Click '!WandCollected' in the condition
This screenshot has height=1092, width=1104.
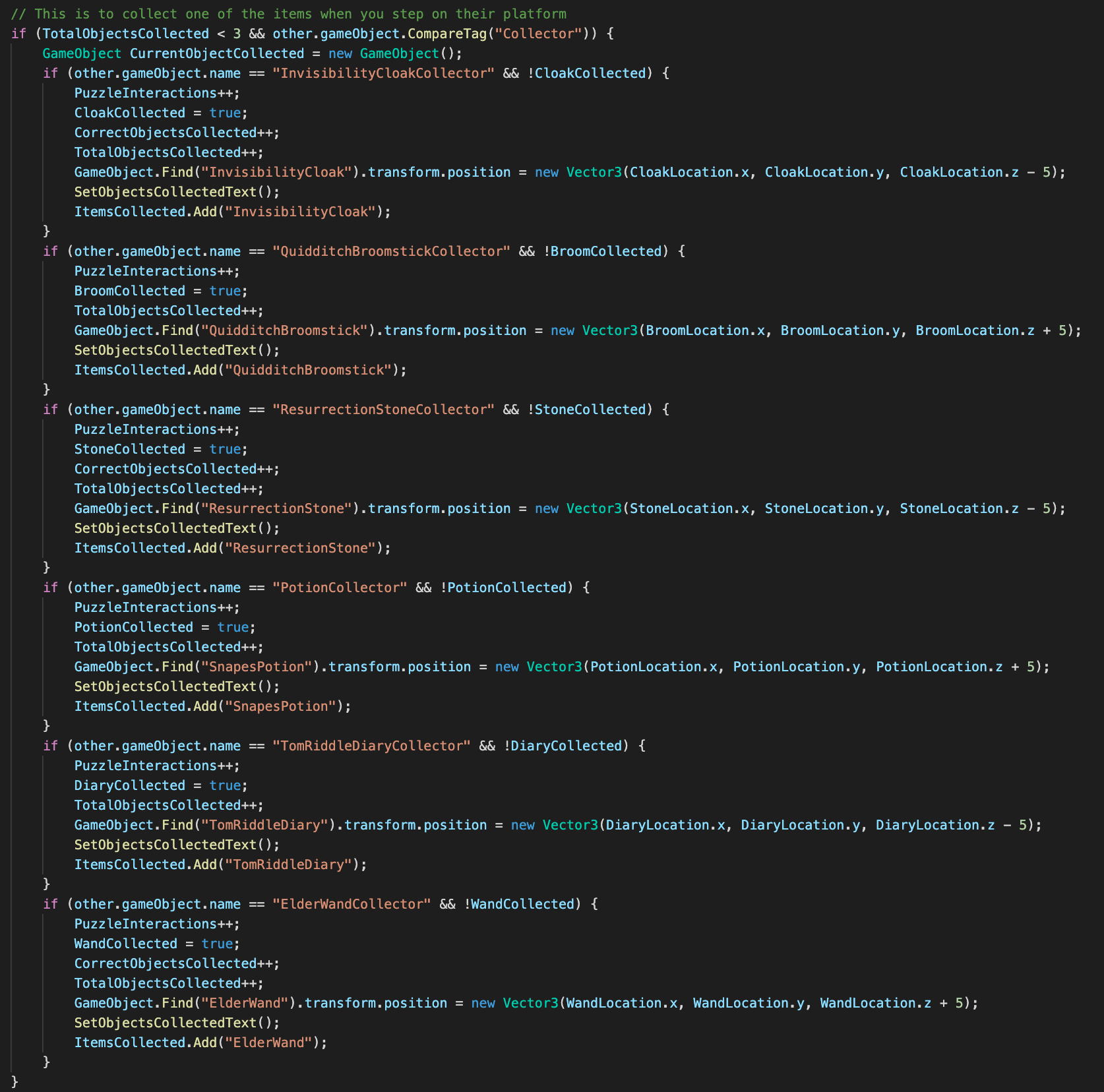tap(519, 904)
